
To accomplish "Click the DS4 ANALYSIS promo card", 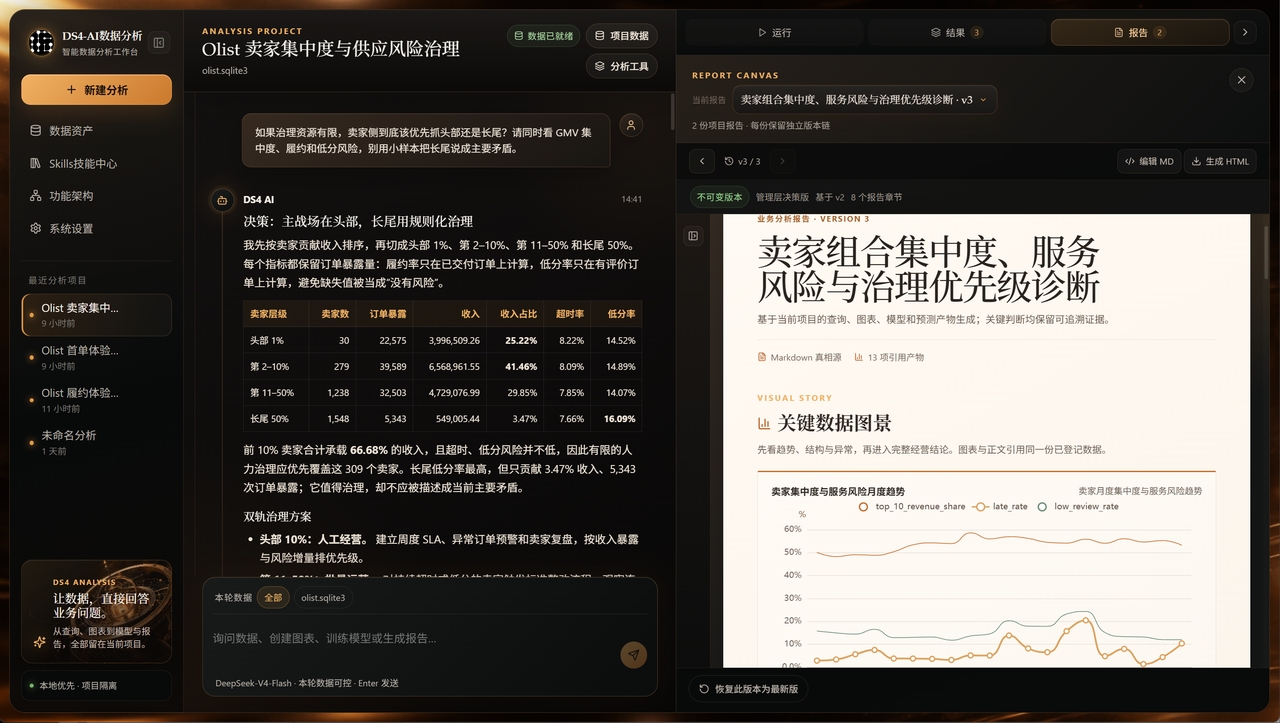I will [x=96, y=611].
